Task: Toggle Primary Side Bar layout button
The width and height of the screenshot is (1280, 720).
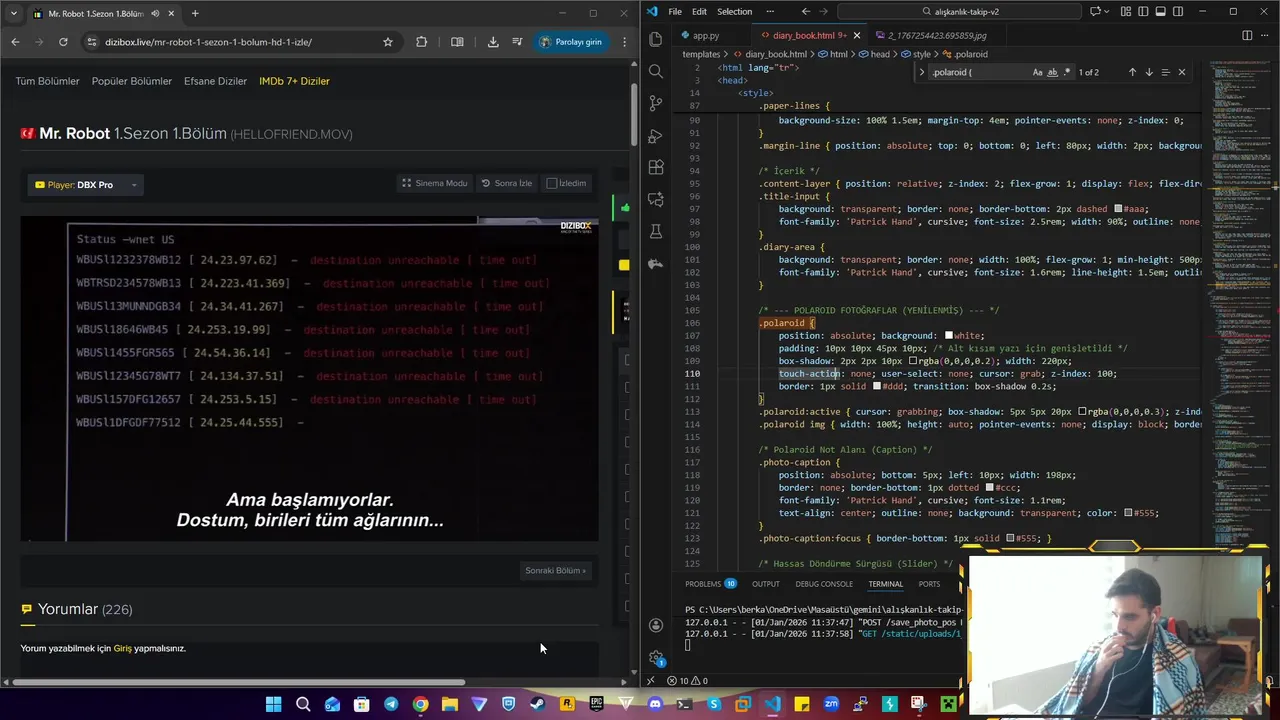Action: point(1143,12)
